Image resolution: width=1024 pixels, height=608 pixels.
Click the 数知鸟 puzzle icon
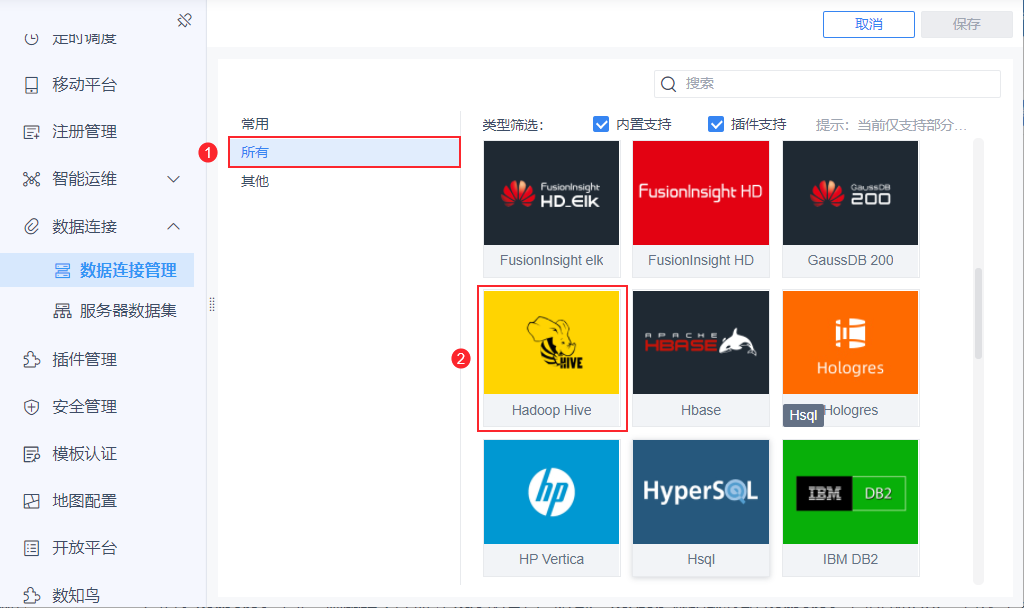pos(31,595)
